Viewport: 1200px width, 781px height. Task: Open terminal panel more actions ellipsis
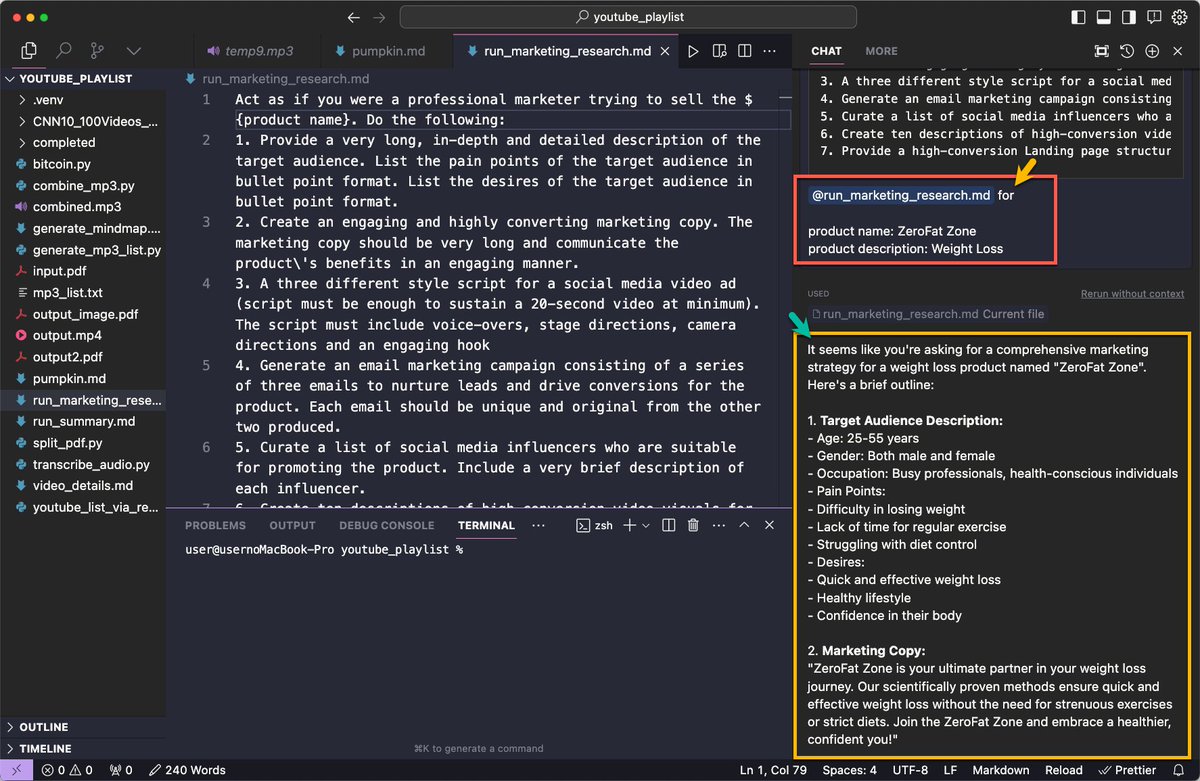[718, 525]
